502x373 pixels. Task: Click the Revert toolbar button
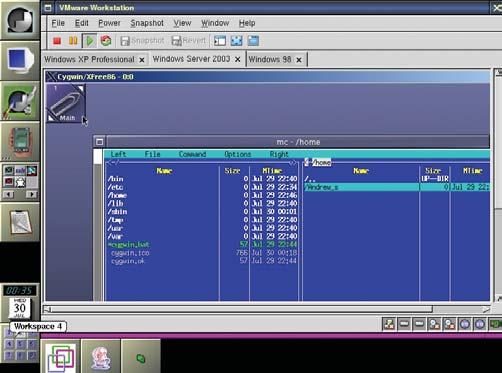pos(189,41)
